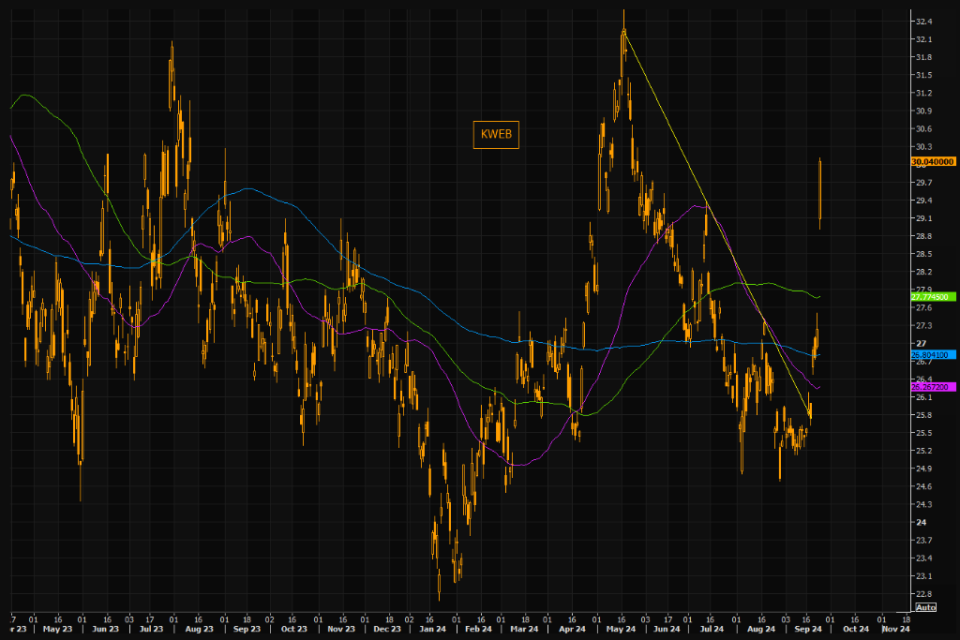Click the 22.8 price axis label
The image size is (960, 640).
924,594
